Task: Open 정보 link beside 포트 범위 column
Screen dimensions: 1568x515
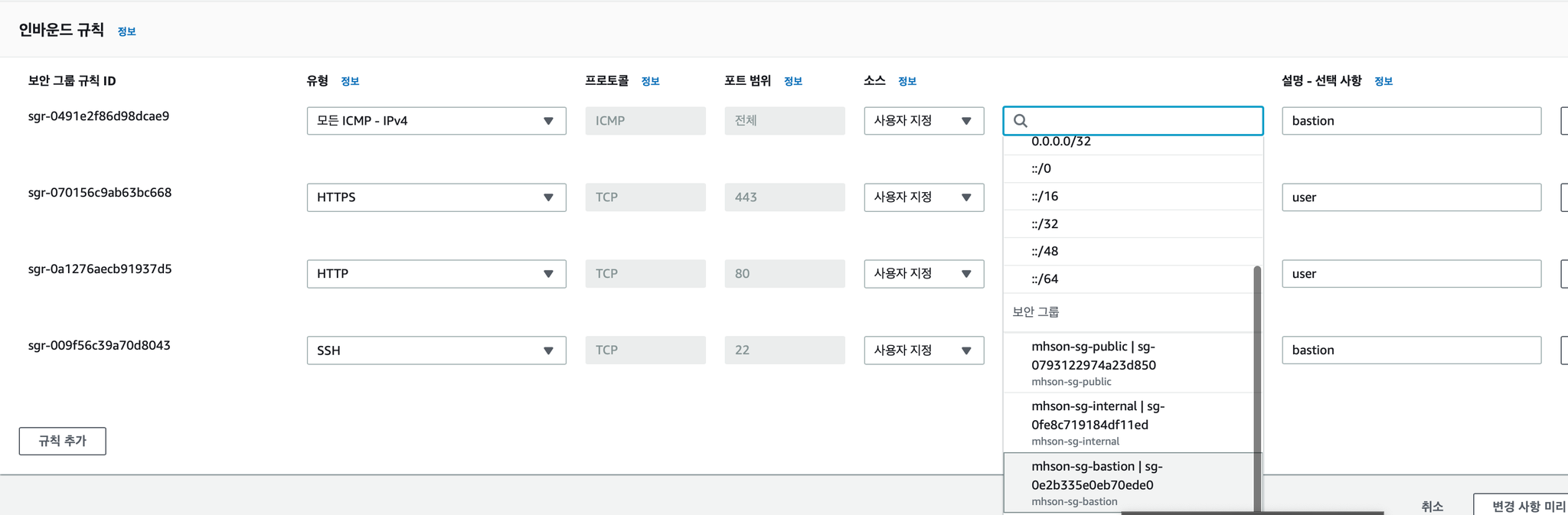Action: pos(793,81)
